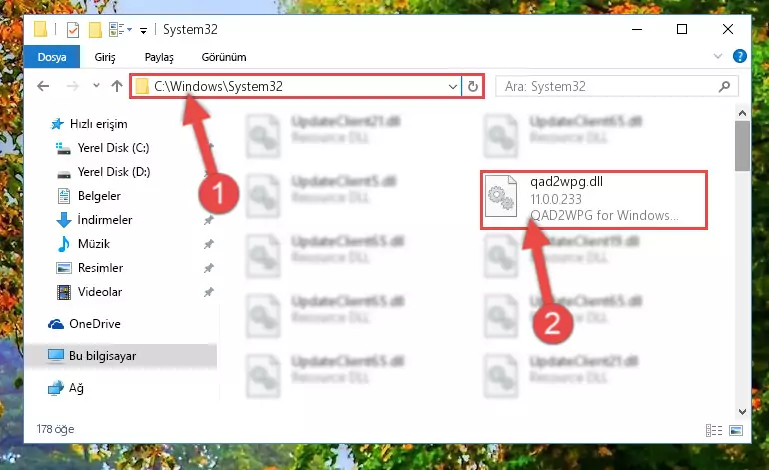
Task: Click the New folder quick access icon
Action: pos(95,30)
